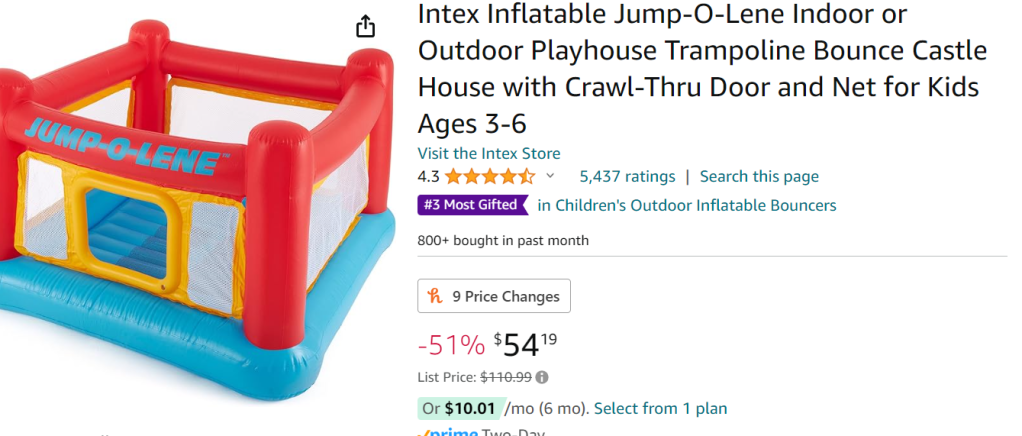1022x436 pixels.
Task: Choose Select from 1 plan link
Action: click(x=660, y=408)
